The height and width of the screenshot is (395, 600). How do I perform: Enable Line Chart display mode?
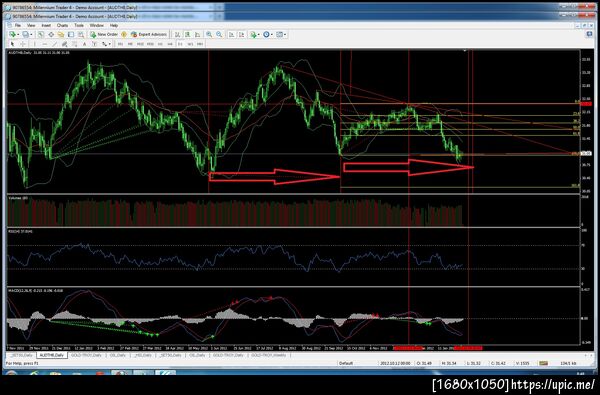pyautogui.click(x=197, y=34)
